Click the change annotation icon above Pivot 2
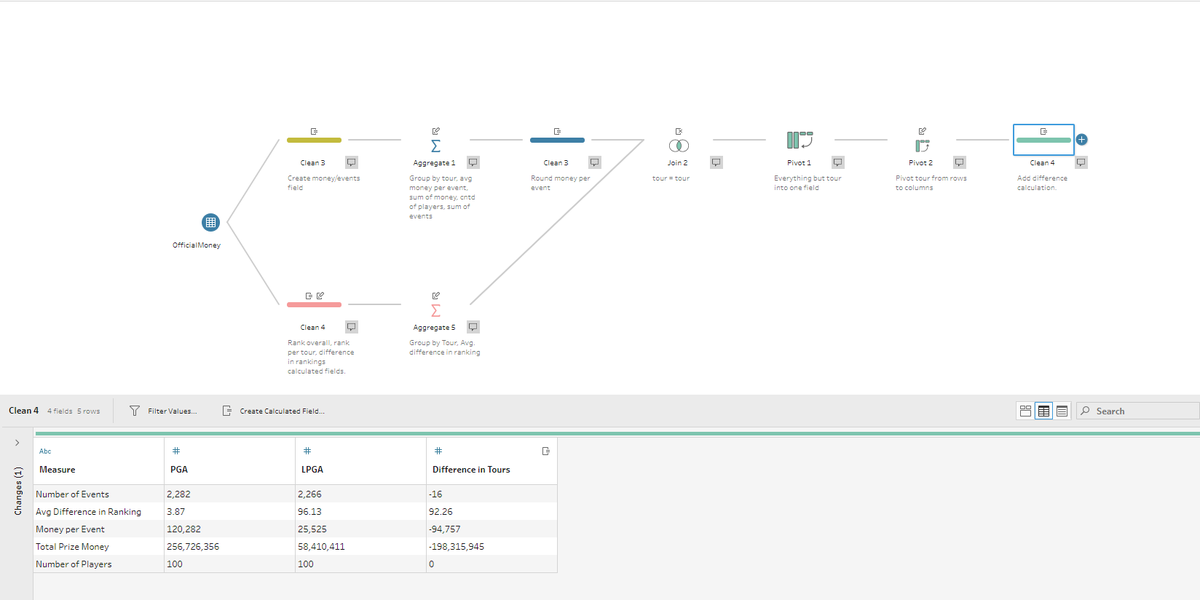This screenshot has width=1200, height=600. coord(922,130)
